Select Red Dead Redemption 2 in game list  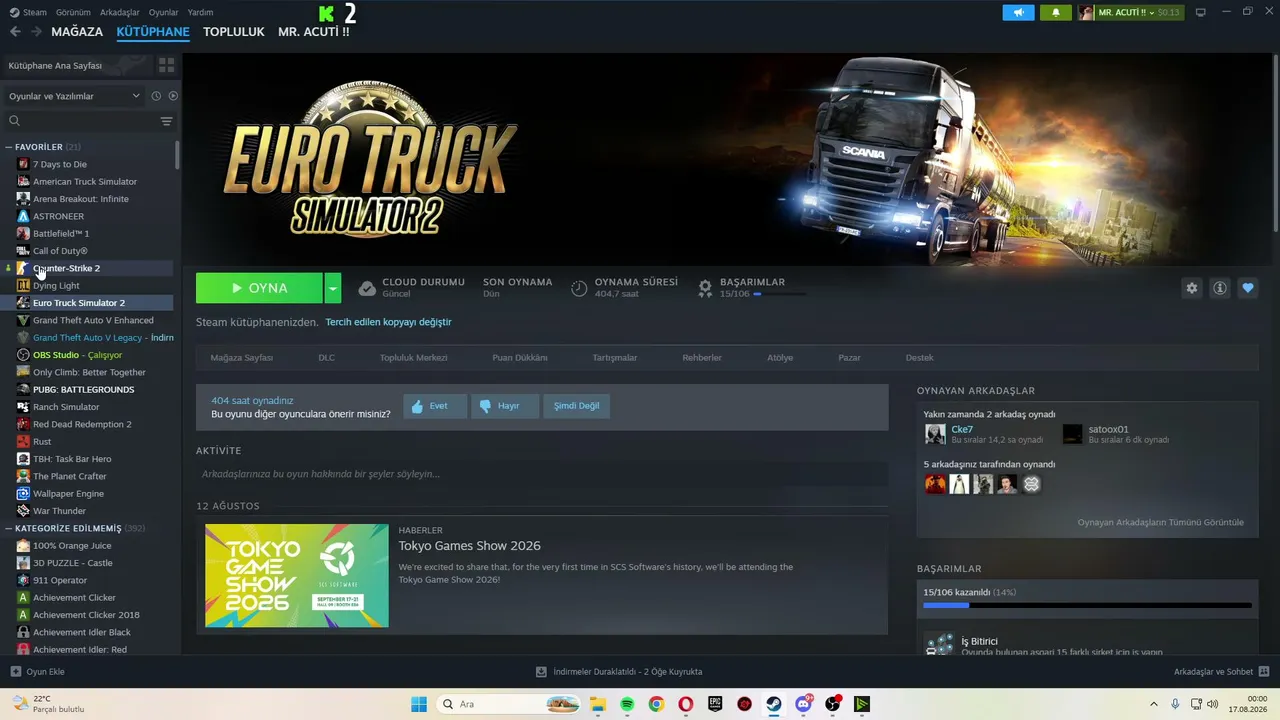tap(82, 424)
